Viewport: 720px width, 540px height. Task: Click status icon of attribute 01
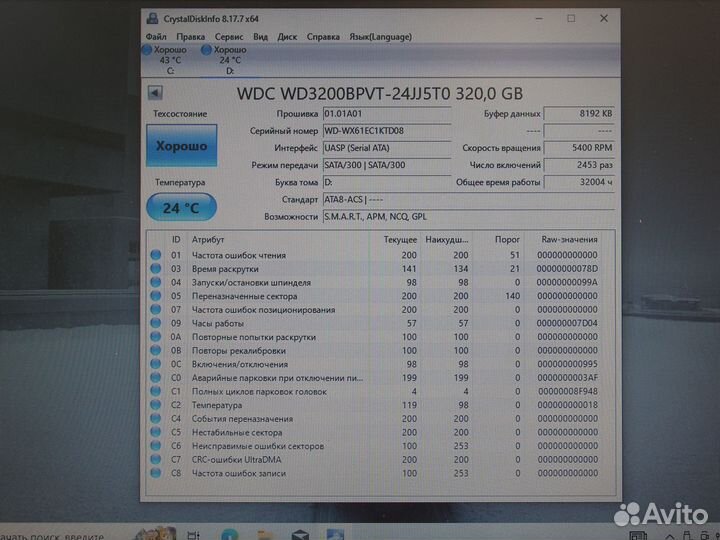point(156,255)
